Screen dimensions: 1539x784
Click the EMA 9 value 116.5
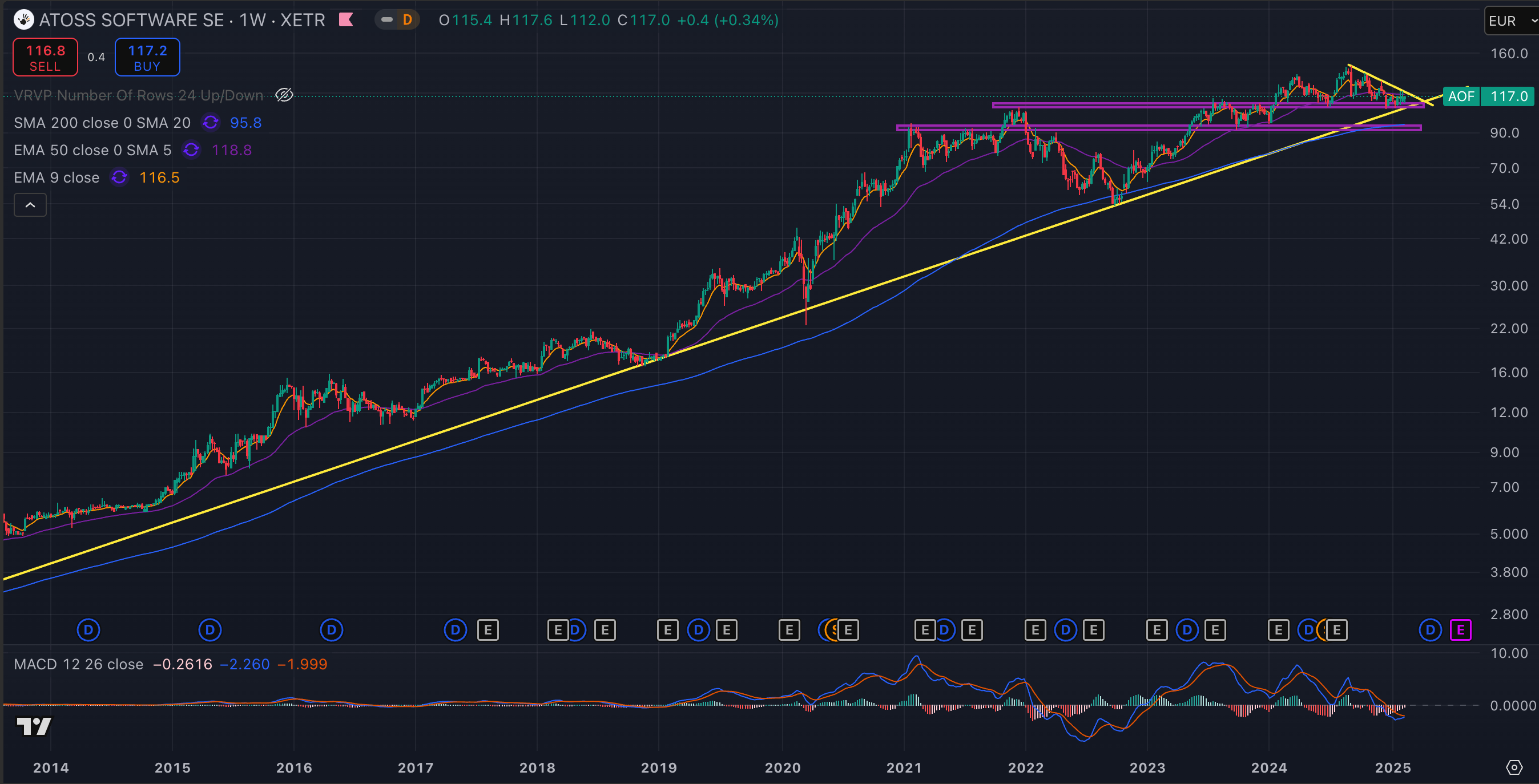pos(159,178)
